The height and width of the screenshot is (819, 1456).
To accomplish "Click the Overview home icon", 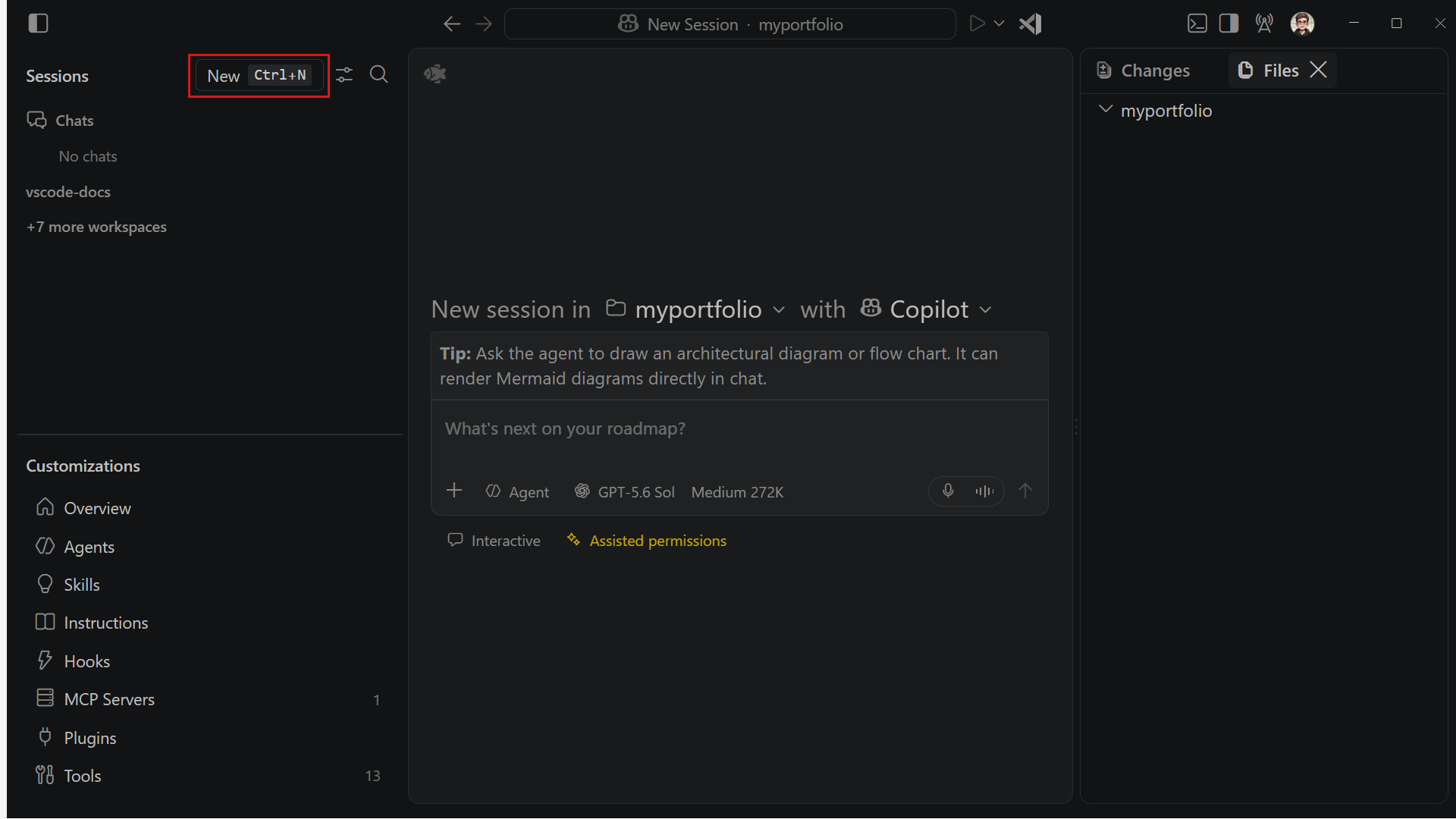I will click(45, 507).
